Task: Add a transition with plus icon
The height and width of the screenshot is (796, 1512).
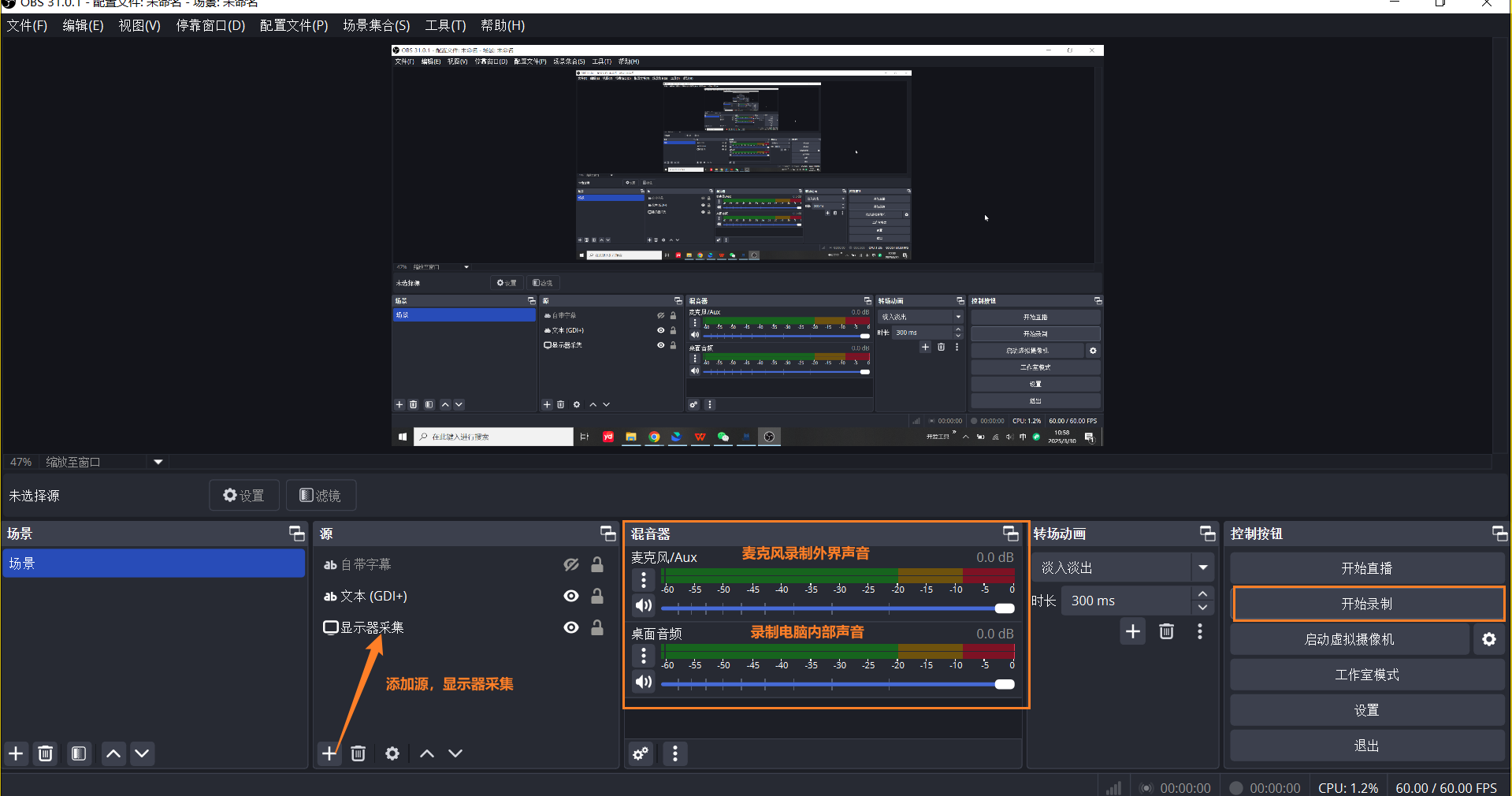Action: pos(1132,631)
